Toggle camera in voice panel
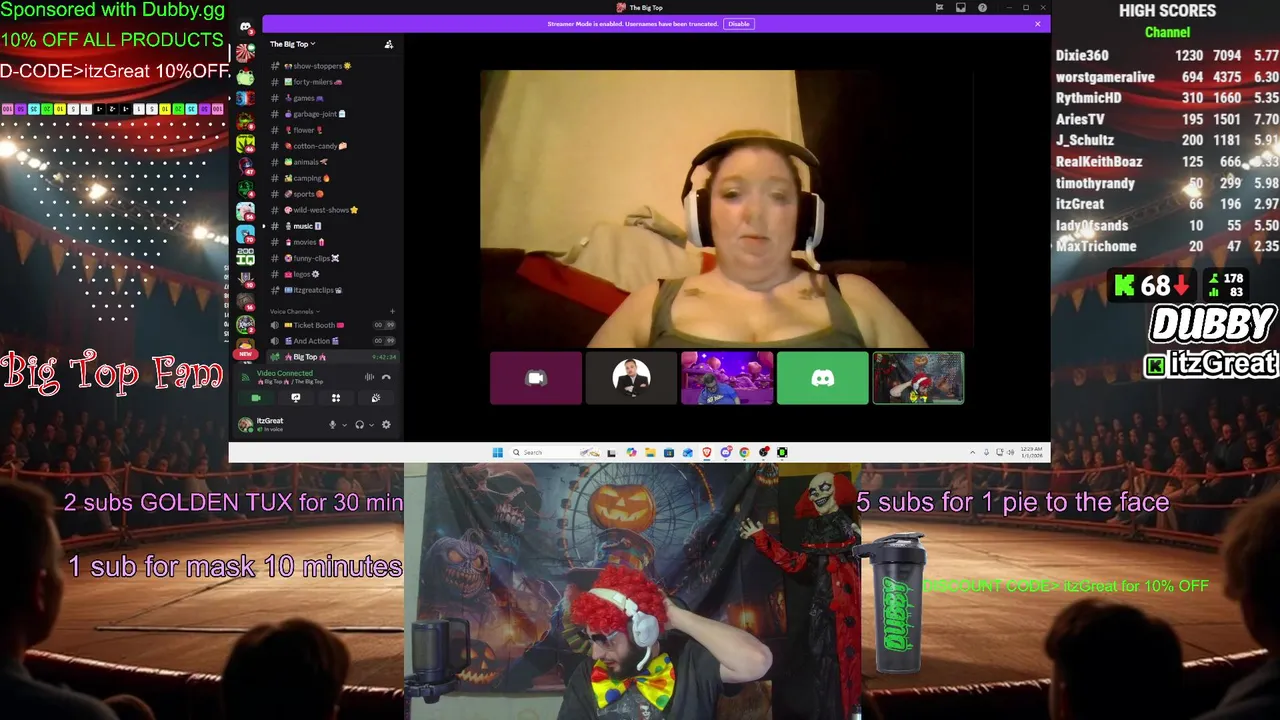 [256, 398]
